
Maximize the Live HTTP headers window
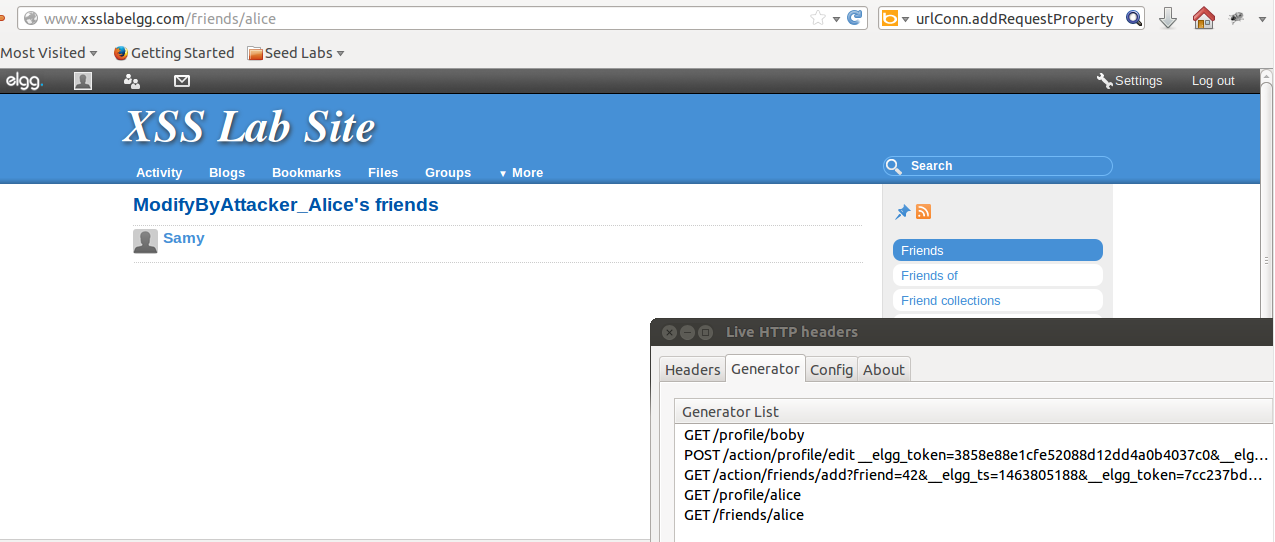point(706,332)
